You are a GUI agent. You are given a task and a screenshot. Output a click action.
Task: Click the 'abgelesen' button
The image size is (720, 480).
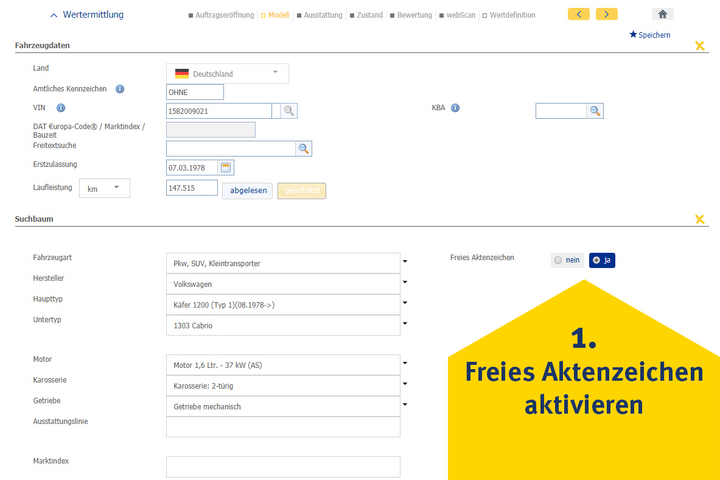[x=247, y=190]
